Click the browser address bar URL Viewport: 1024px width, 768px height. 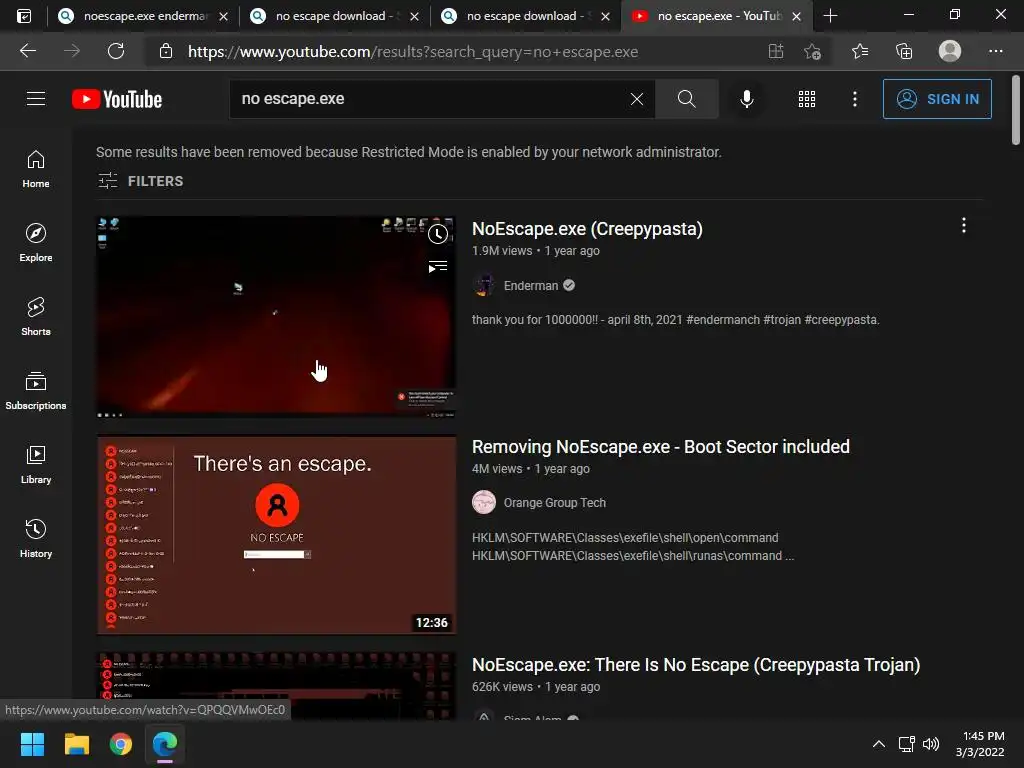pos(413,52)
